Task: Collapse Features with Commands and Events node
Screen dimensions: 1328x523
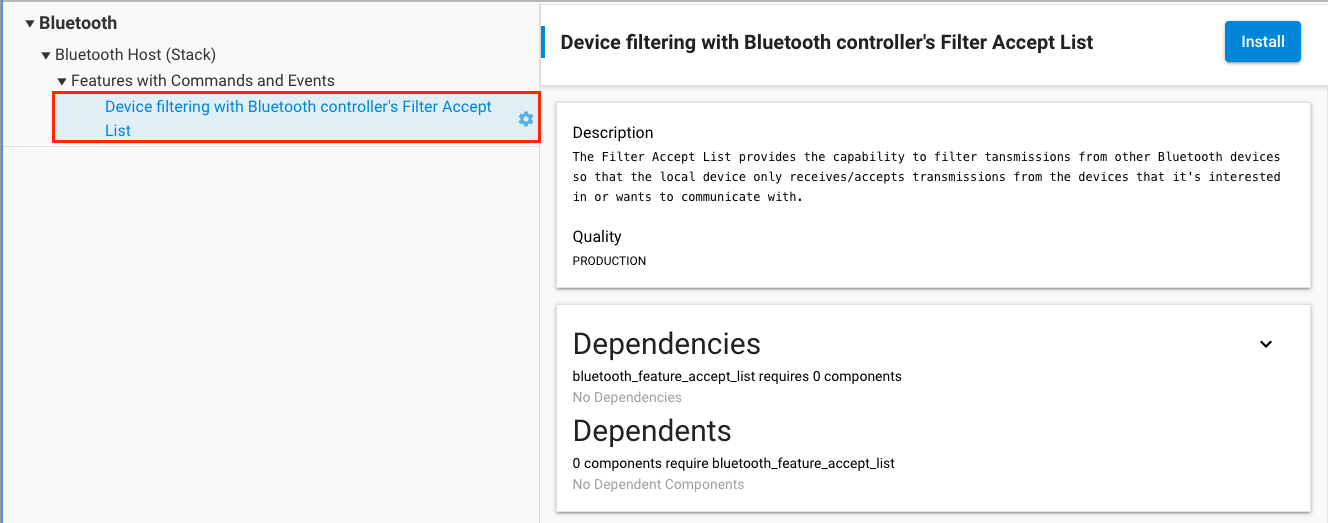Action: click(x=62, y=81)
